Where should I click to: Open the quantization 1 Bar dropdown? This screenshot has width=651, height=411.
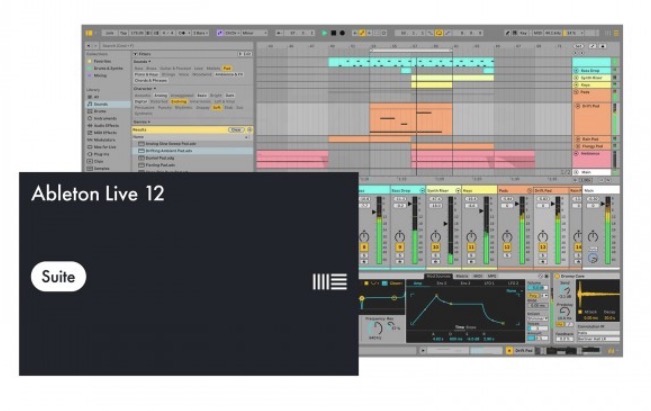(x=201, y=33)
